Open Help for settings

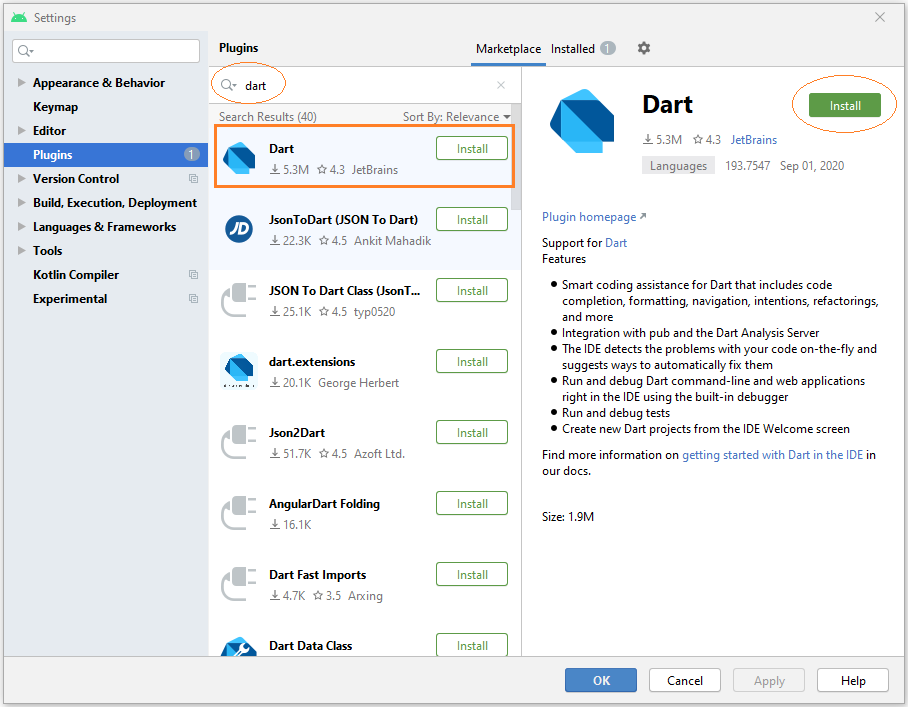pyautogui.click(x=852, y=680)
